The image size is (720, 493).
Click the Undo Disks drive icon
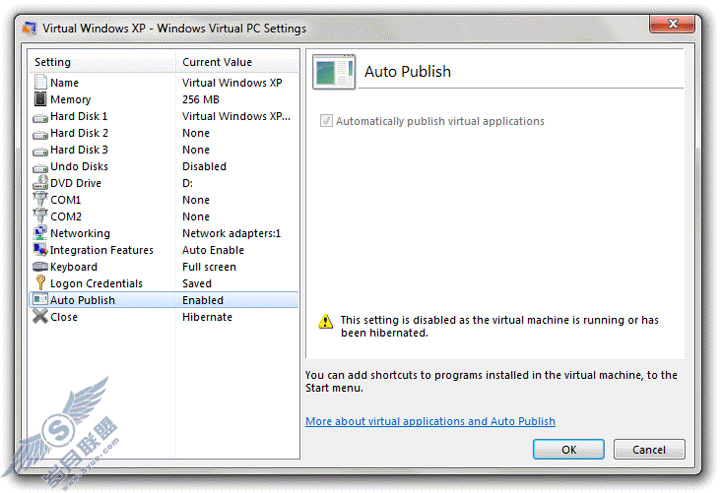40,168
